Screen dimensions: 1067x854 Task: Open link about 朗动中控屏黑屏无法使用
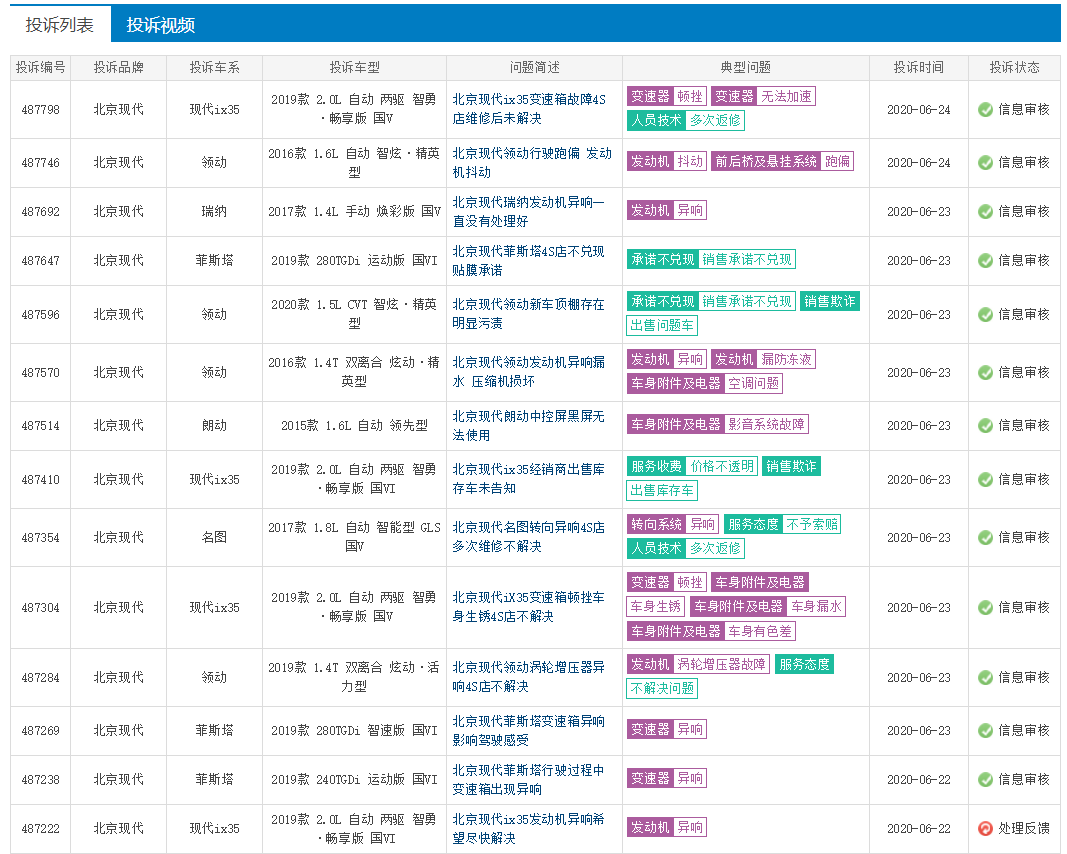[x=528, y=426]
